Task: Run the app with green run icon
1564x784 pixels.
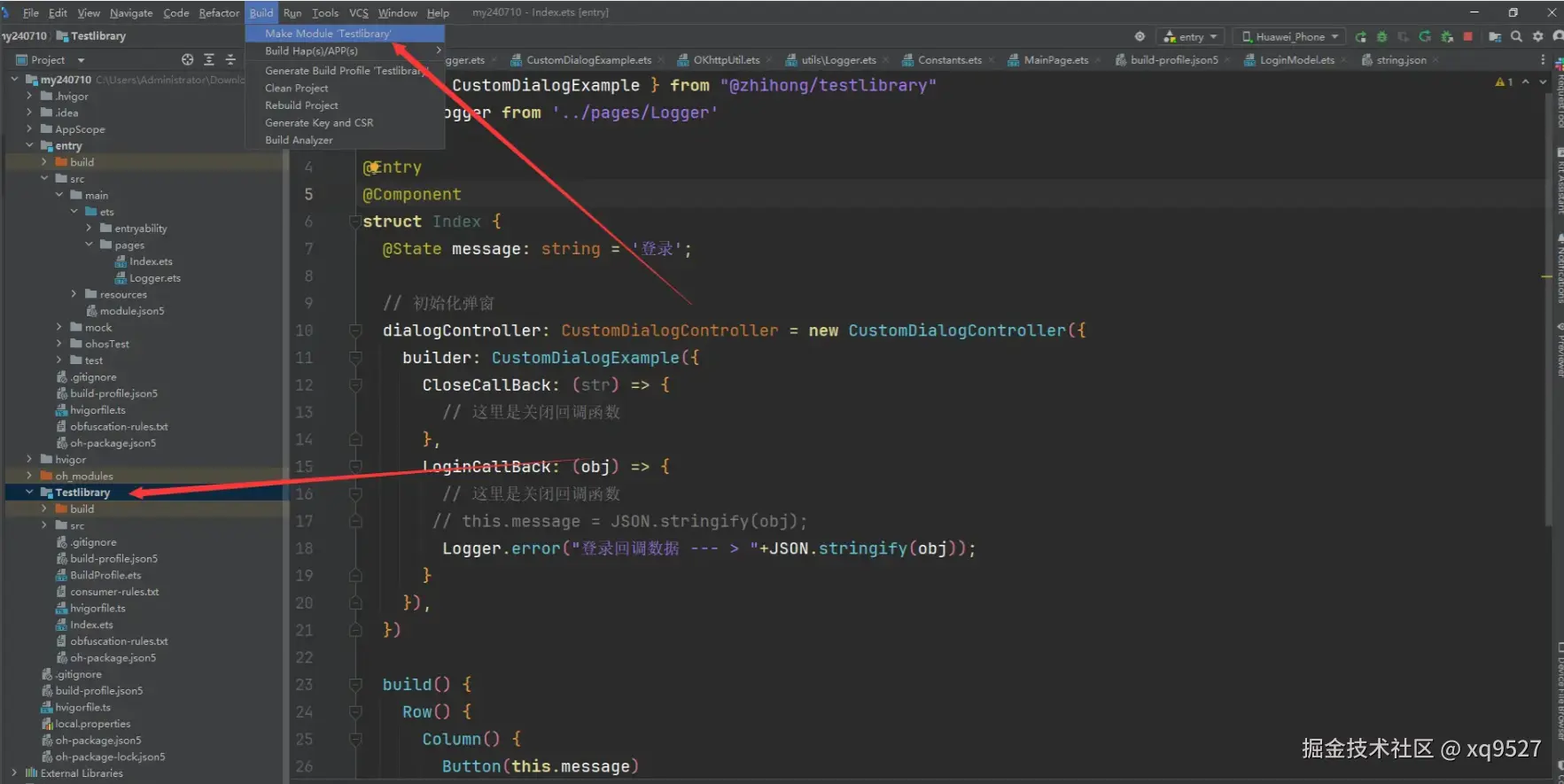Action: pos(1360,36)
